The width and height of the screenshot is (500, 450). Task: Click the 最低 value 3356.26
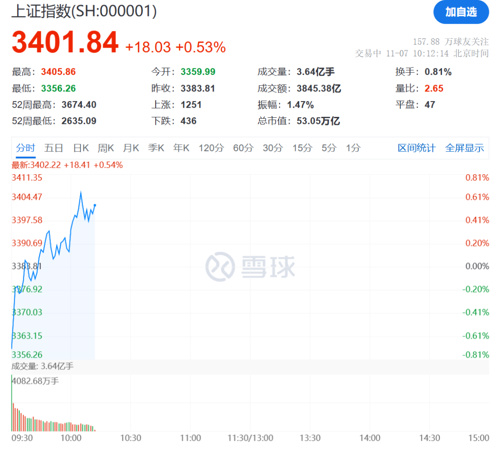point(58,88)
